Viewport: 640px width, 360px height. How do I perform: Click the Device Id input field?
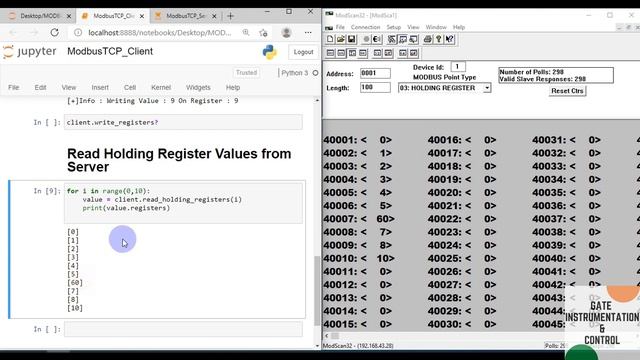458,67
